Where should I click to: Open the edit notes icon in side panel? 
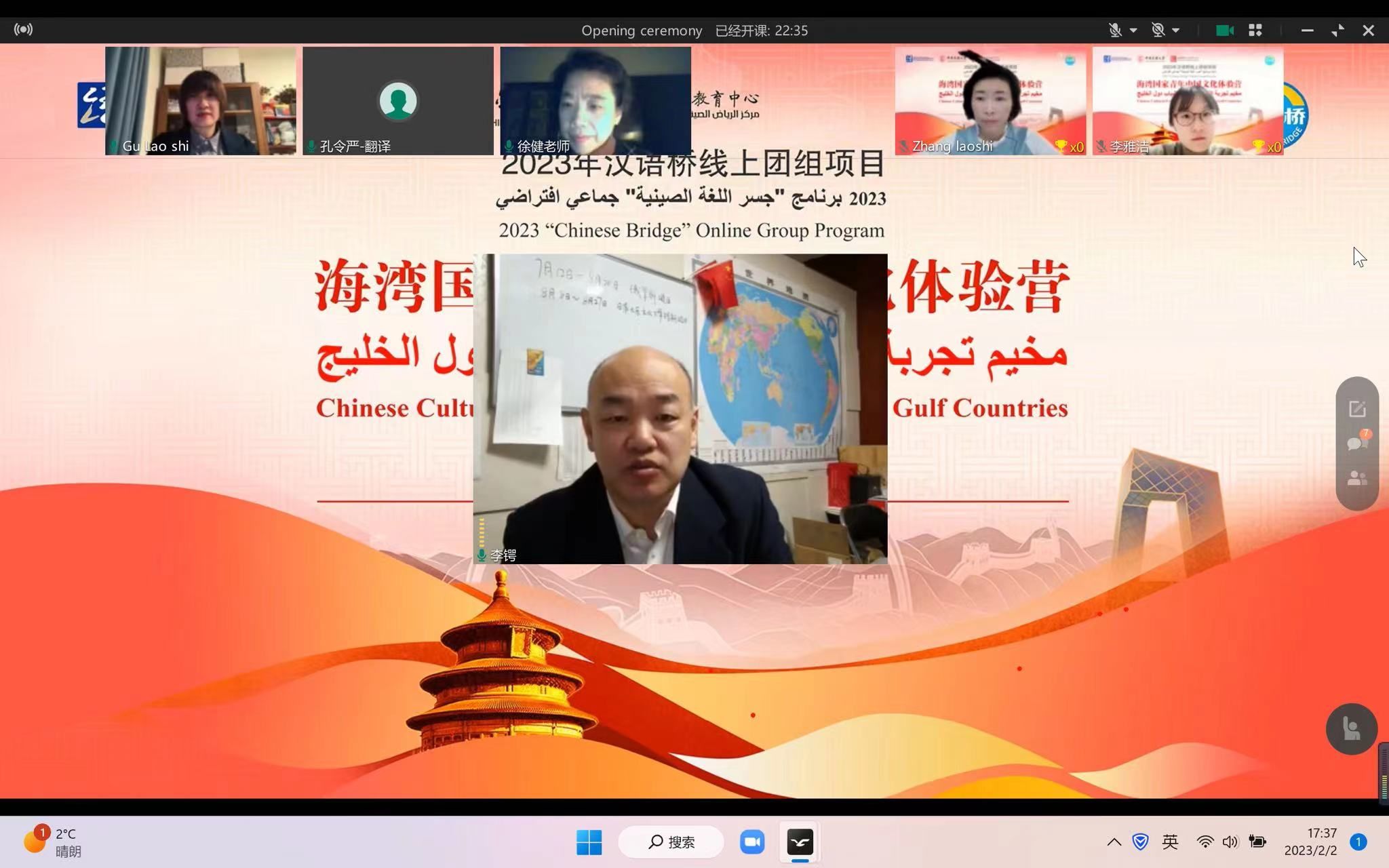point(1356,409)
